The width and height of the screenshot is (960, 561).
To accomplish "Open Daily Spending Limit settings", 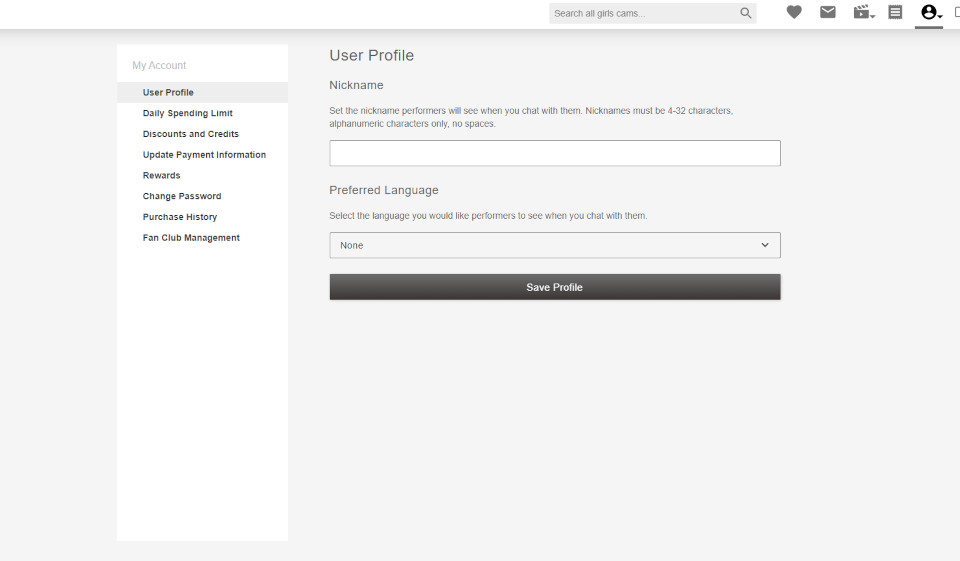I will click(x=188, y=114).
